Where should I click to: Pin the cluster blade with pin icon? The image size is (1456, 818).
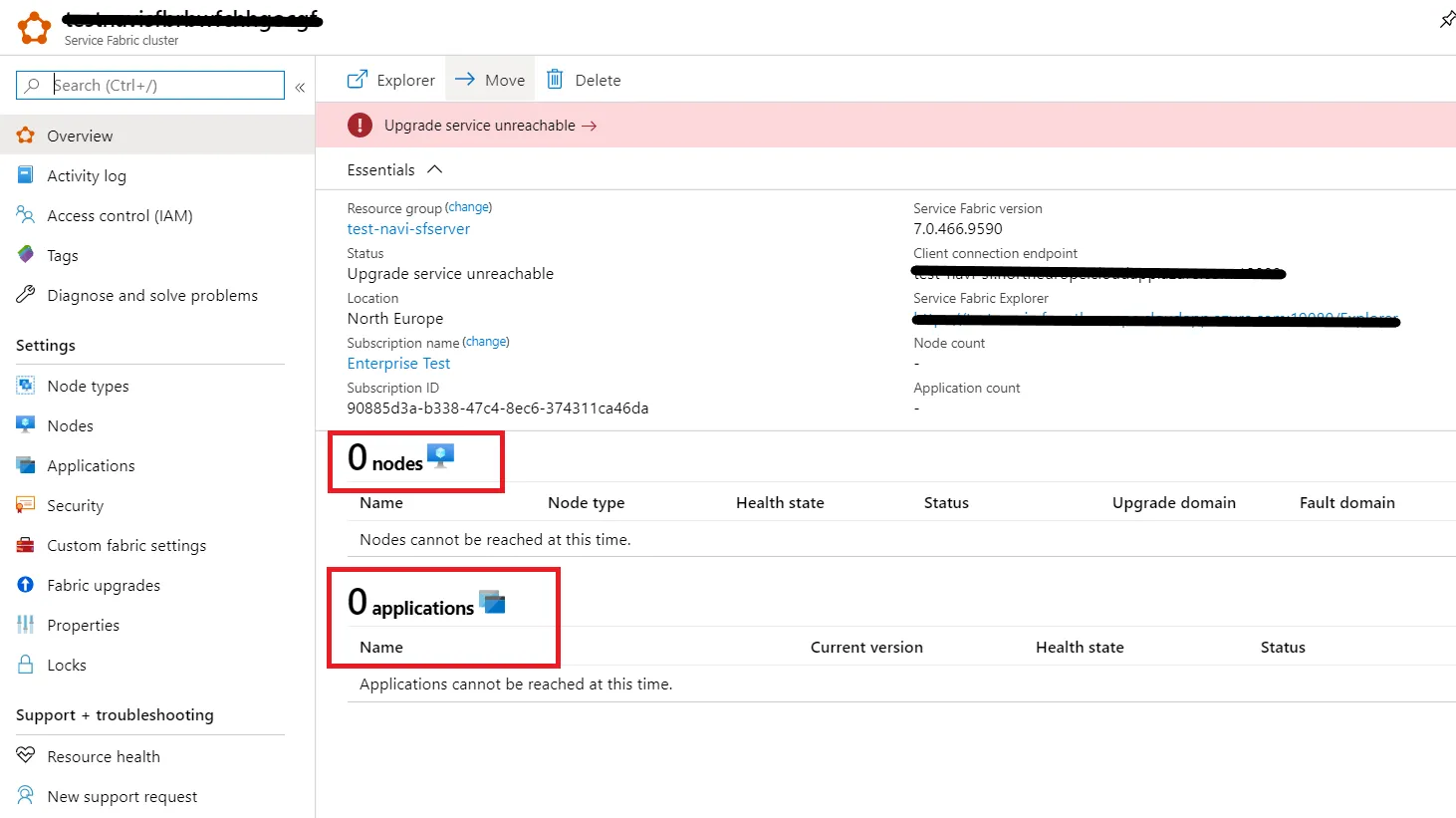(x=1447, y=20)
